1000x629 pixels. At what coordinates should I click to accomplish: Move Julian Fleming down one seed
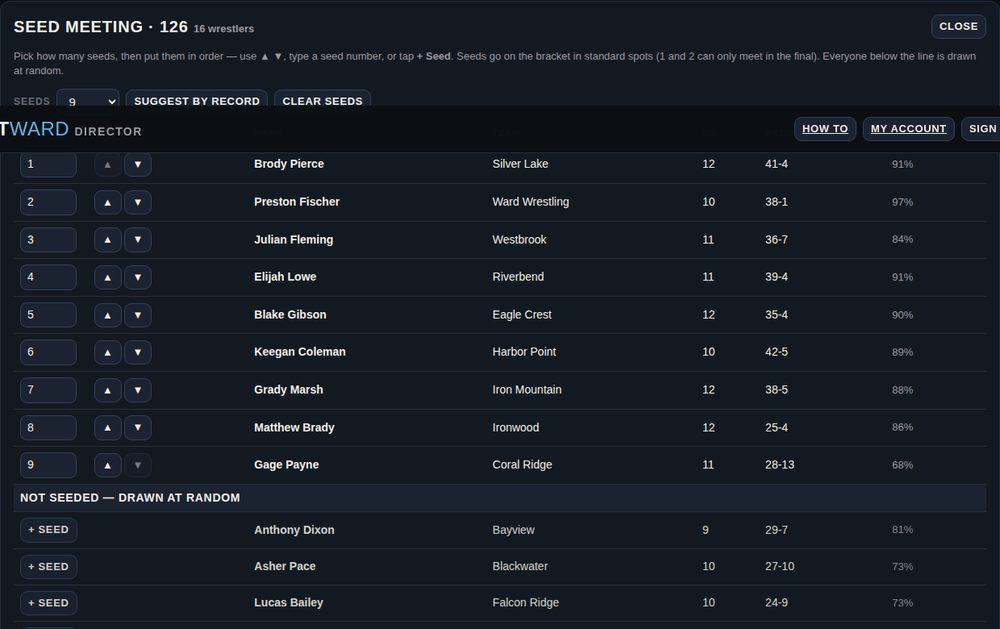[138, 240]
